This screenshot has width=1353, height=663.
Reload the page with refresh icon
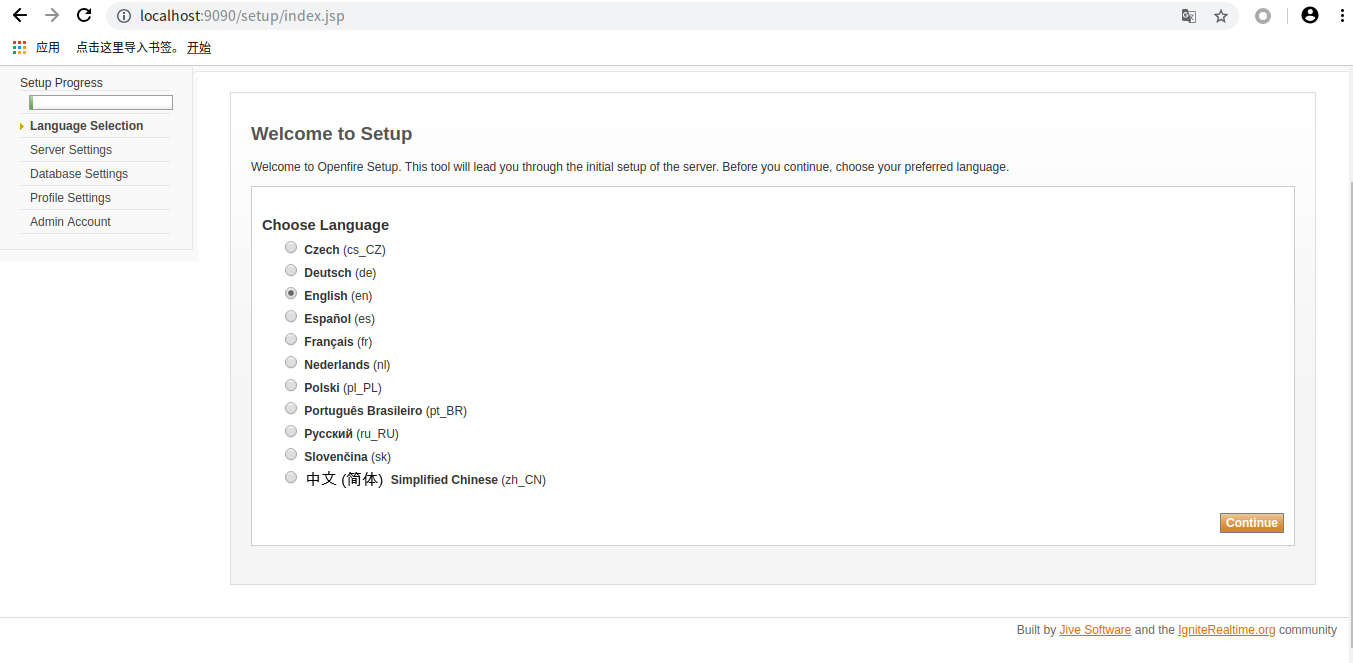84,16
